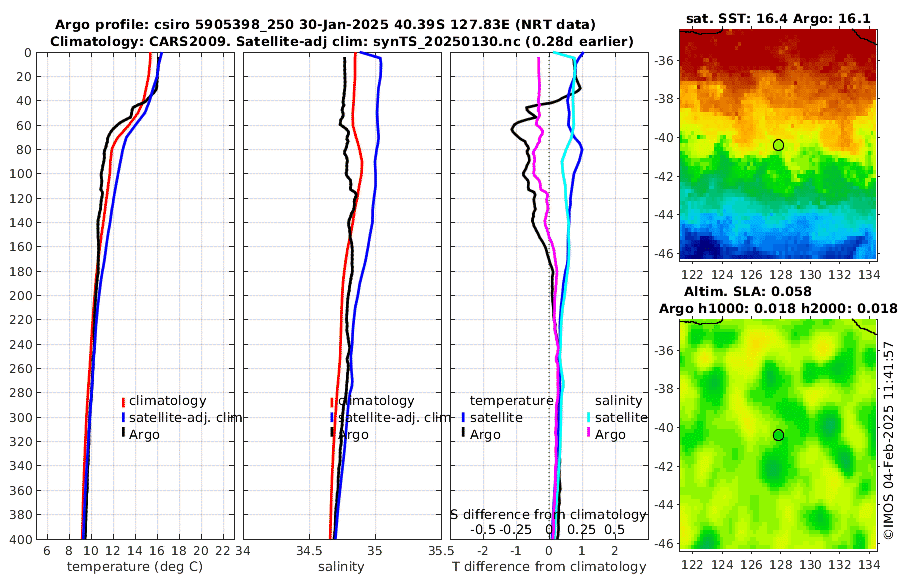The height and width of the screenshot is (580, 900).
Task: Click the sat. SST: 16.4 Argo: 16.1 heading
Action: (778, 18)
